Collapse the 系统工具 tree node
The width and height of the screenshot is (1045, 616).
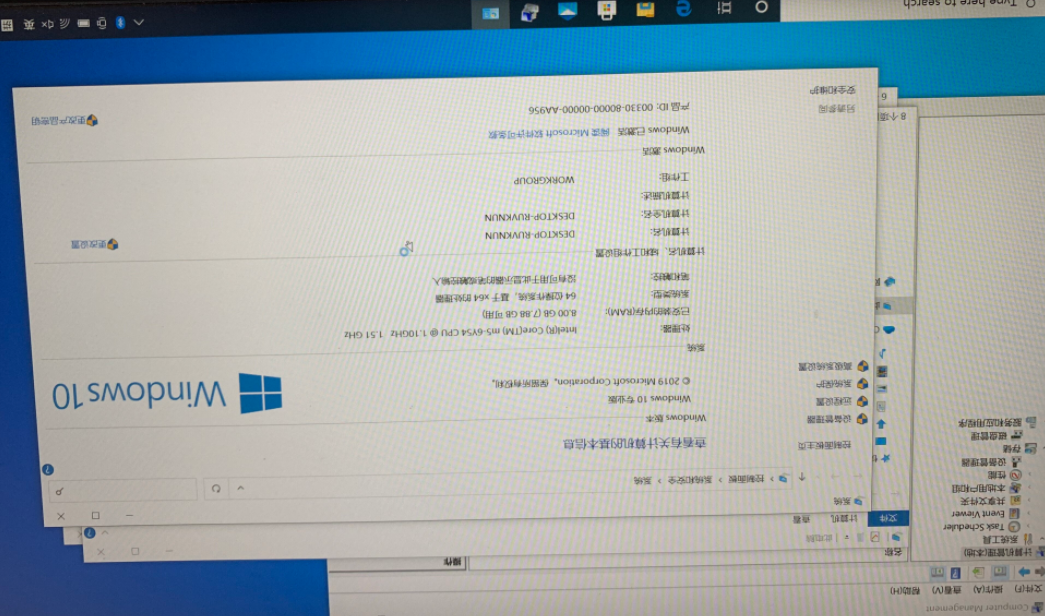pos(1041,539)
